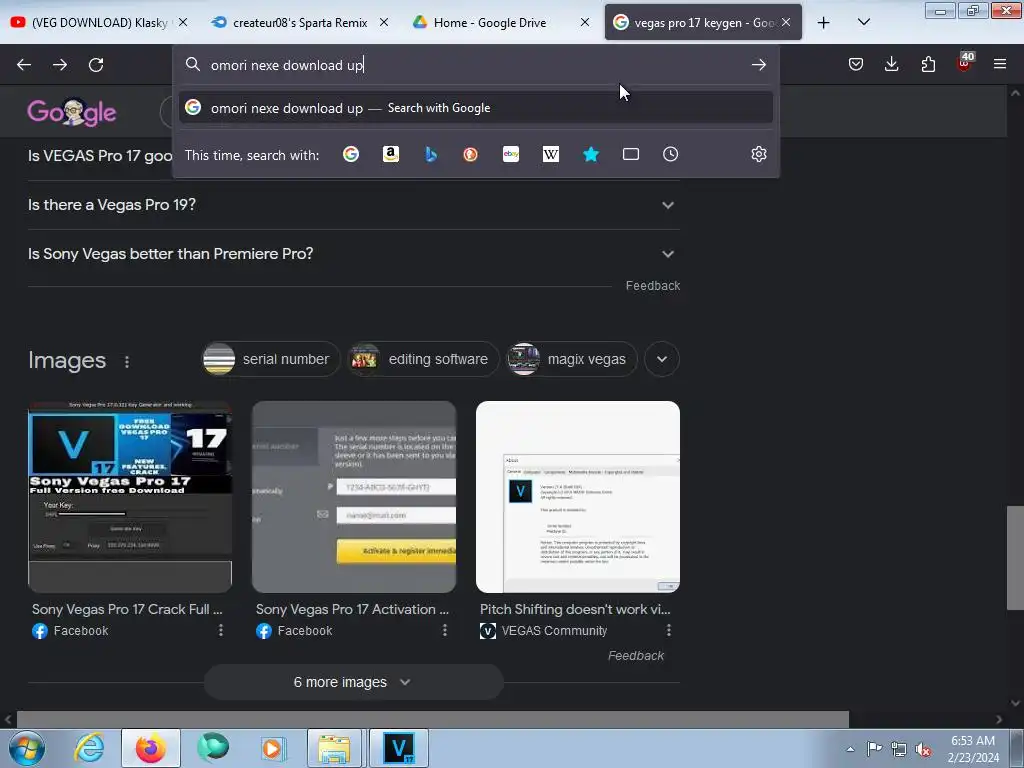
Task: Search this time with Google icon
Action: [351, 154]
